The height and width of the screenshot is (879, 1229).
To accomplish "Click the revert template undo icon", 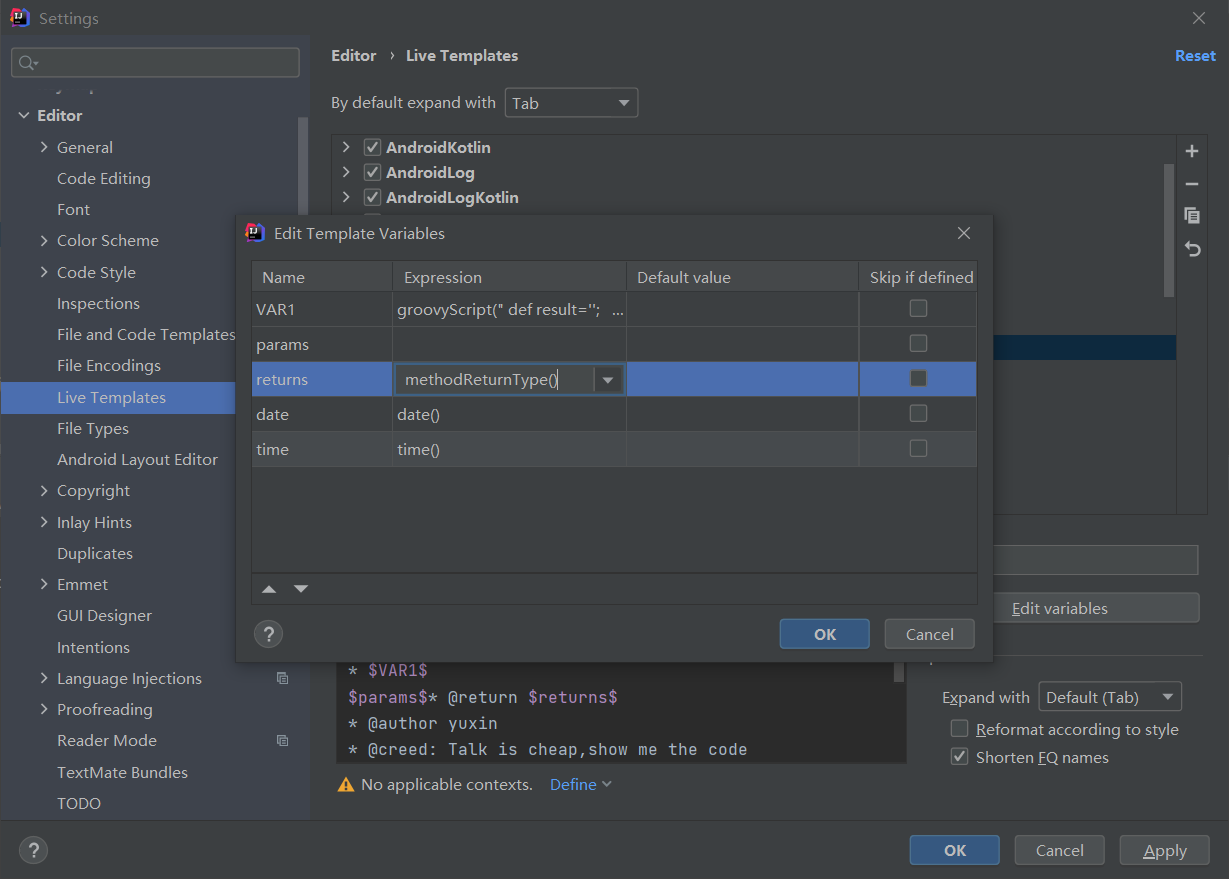I will click(1191, 249).
